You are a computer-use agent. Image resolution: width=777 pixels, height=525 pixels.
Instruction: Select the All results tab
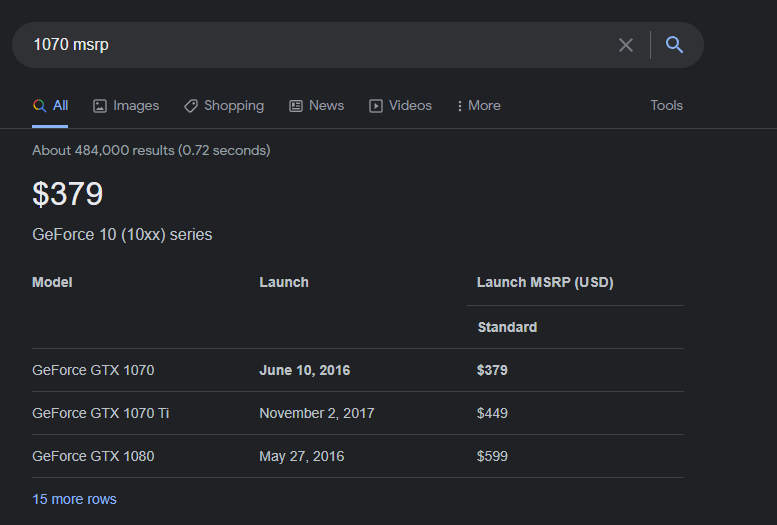tap(51, 106)
